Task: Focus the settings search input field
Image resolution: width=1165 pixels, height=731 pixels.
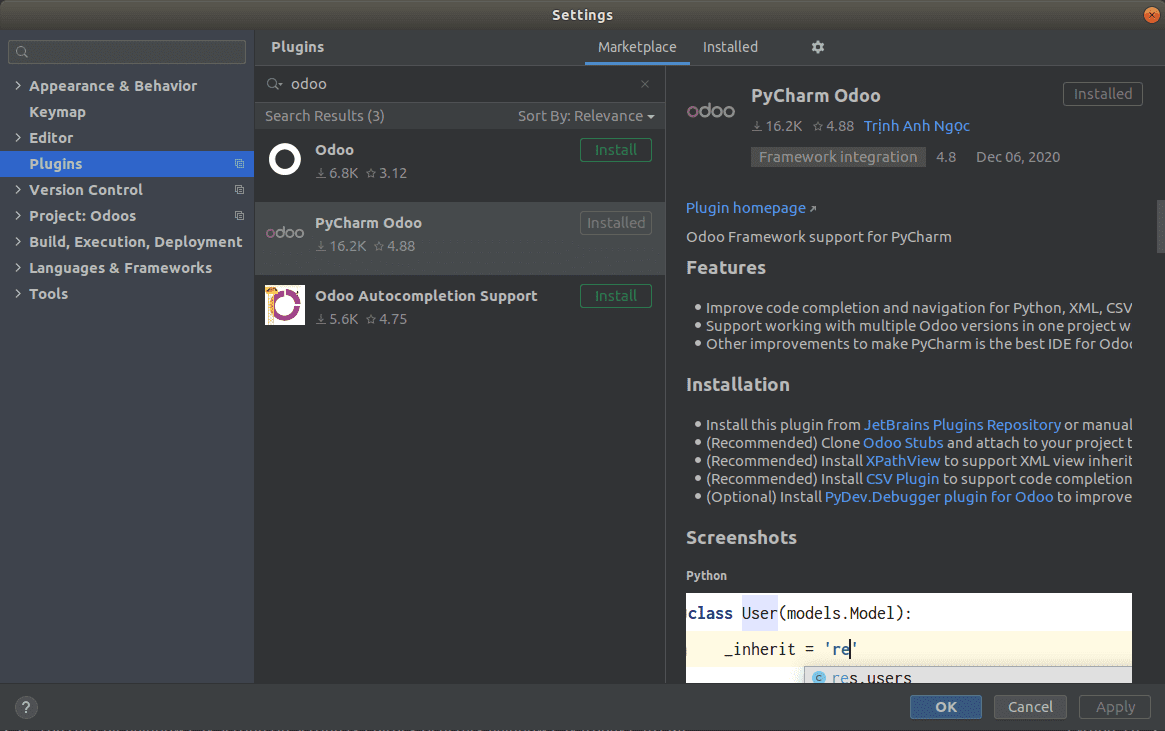Action: tap(126, 52)
